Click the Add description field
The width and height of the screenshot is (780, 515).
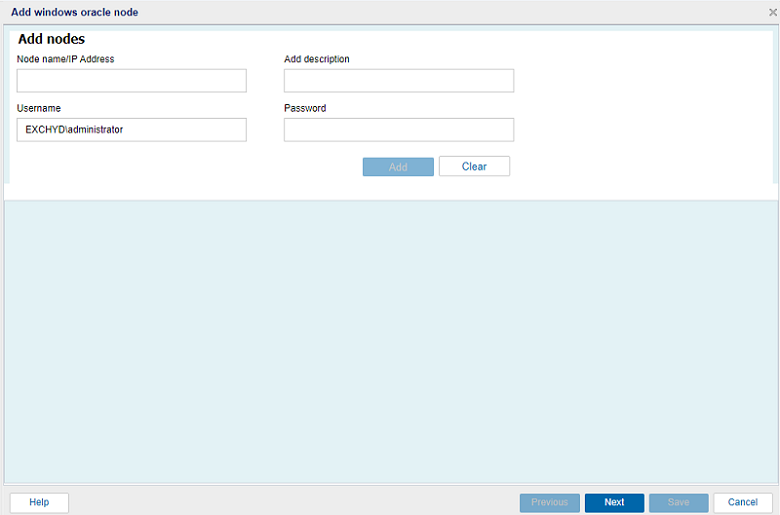(x=398, y=81)
